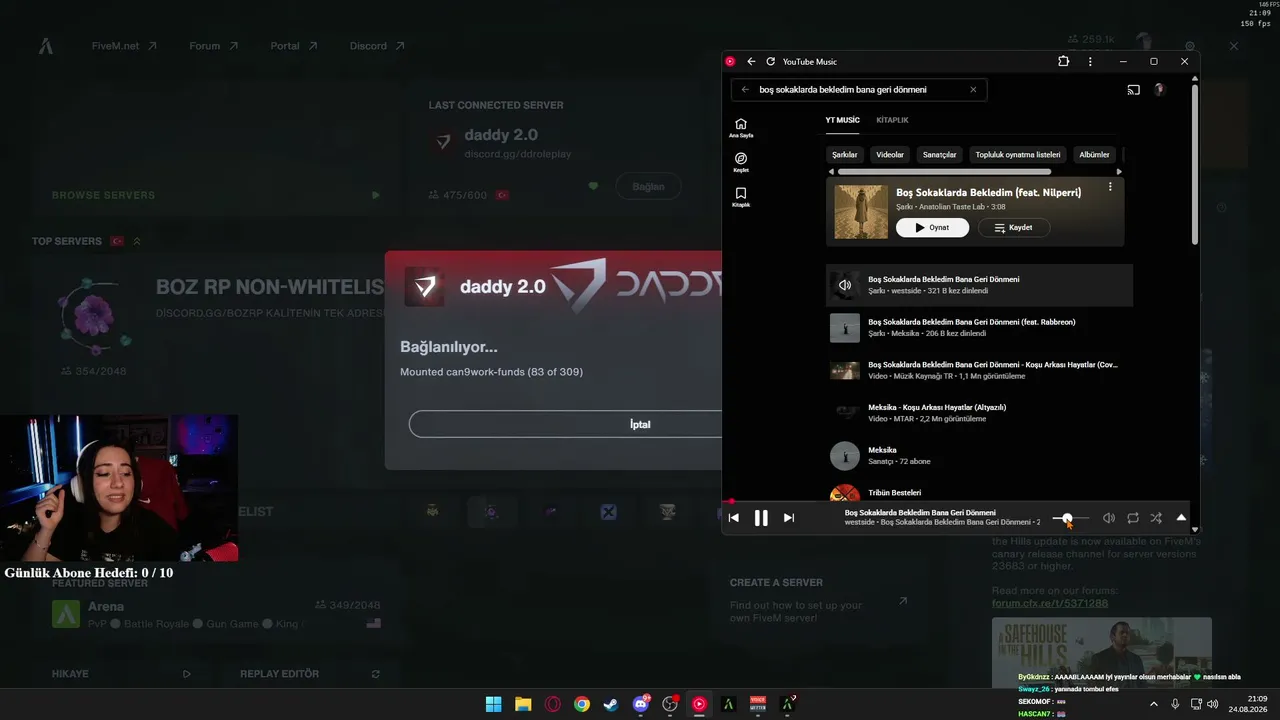Viewport: 1280px width, 720px height.
Task: Click the filter chips' left scroll arrow
Action: tap(832, 172)
